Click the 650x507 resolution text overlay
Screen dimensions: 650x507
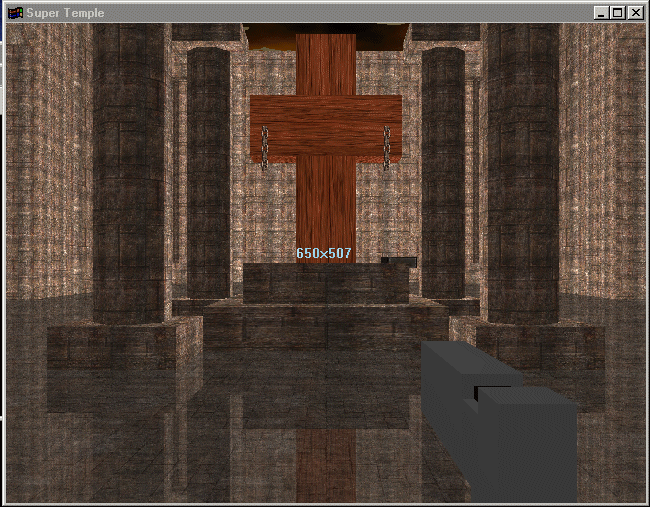(324, 253)
